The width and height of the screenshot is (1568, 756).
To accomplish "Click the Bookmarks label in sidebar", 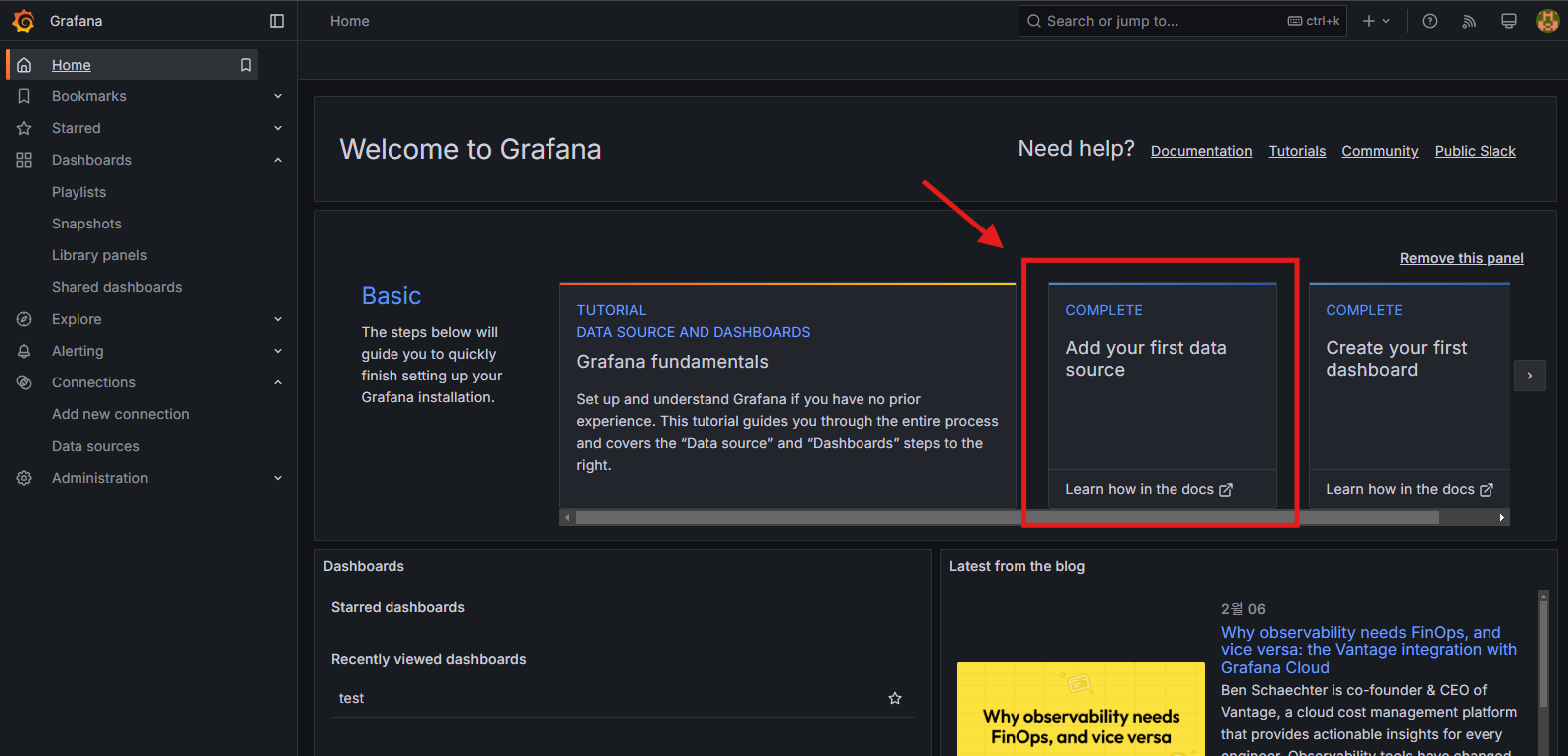I will (89, 96).
